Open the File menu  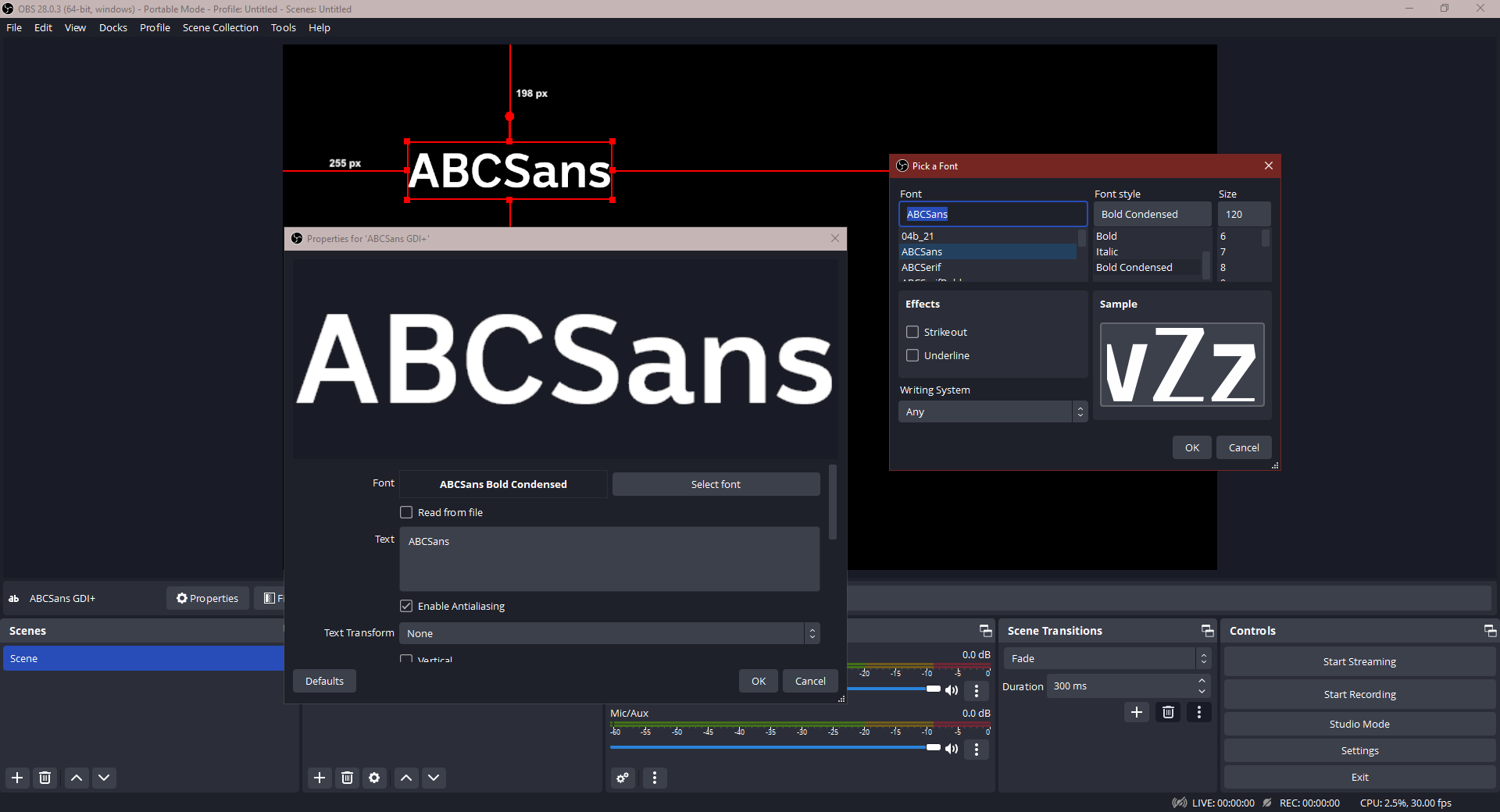point(14,27)
